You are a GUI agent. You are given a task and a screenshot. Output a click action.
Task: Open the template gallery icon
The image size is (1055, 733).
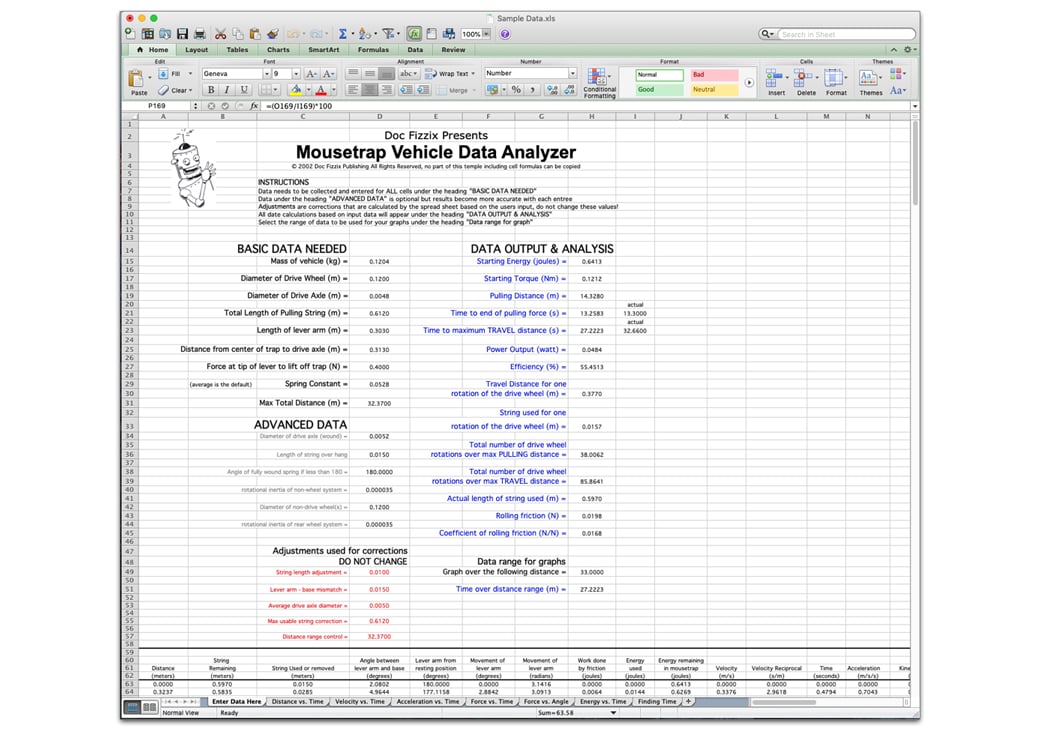coord(147,34)
